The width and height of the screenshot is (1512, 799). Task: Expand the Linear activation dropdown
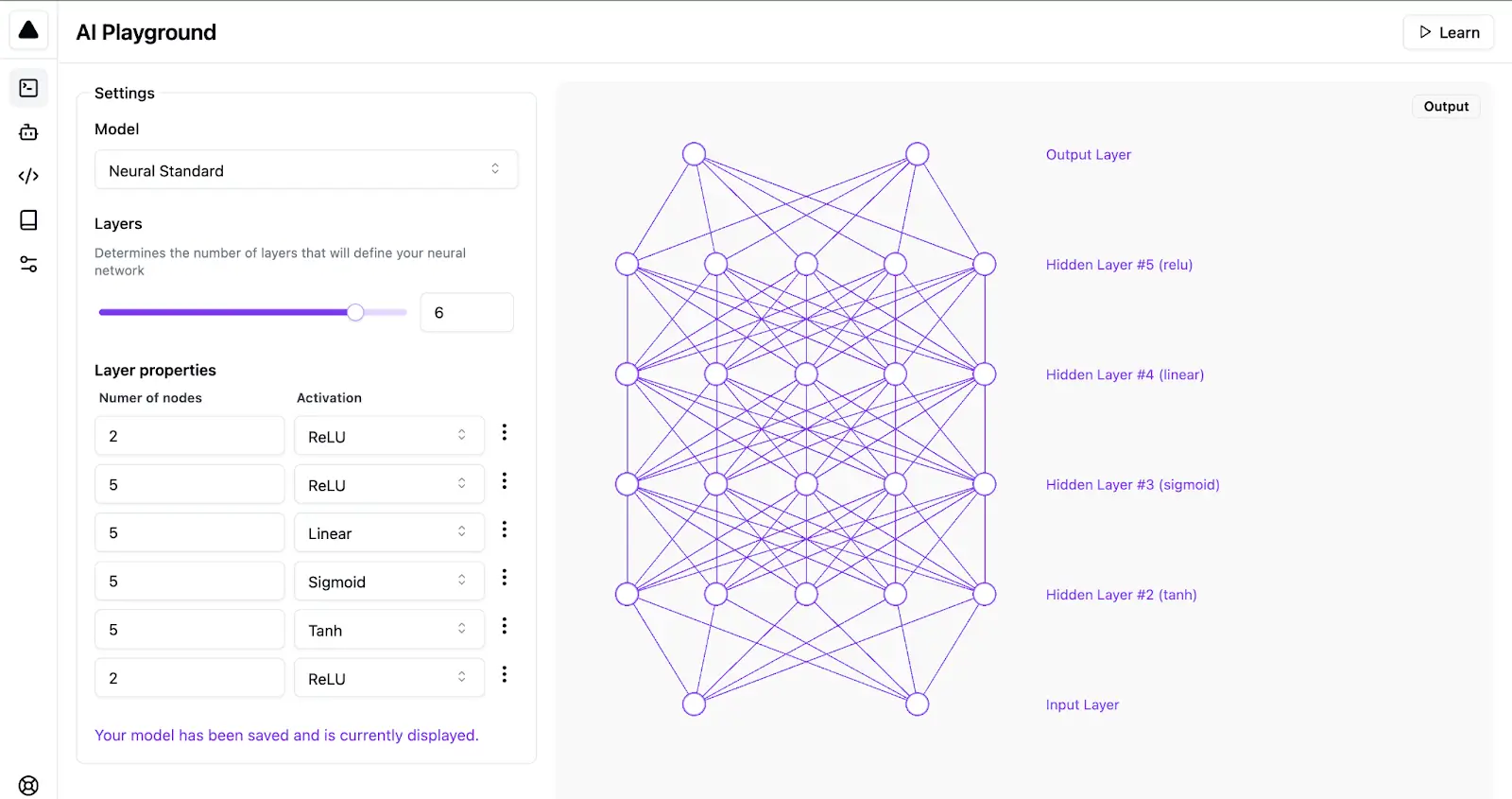[x=388, y=533]
